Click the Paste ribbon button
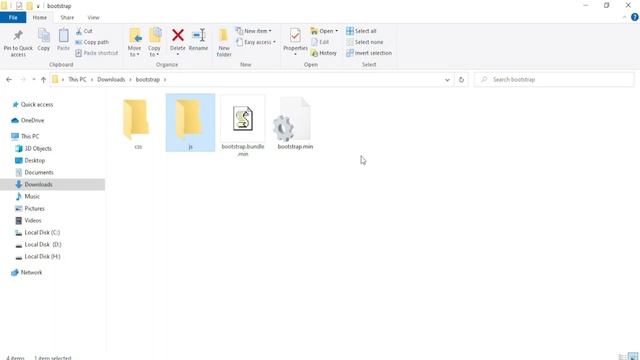This screenshot has height=360, width=640. pos(63,40)
